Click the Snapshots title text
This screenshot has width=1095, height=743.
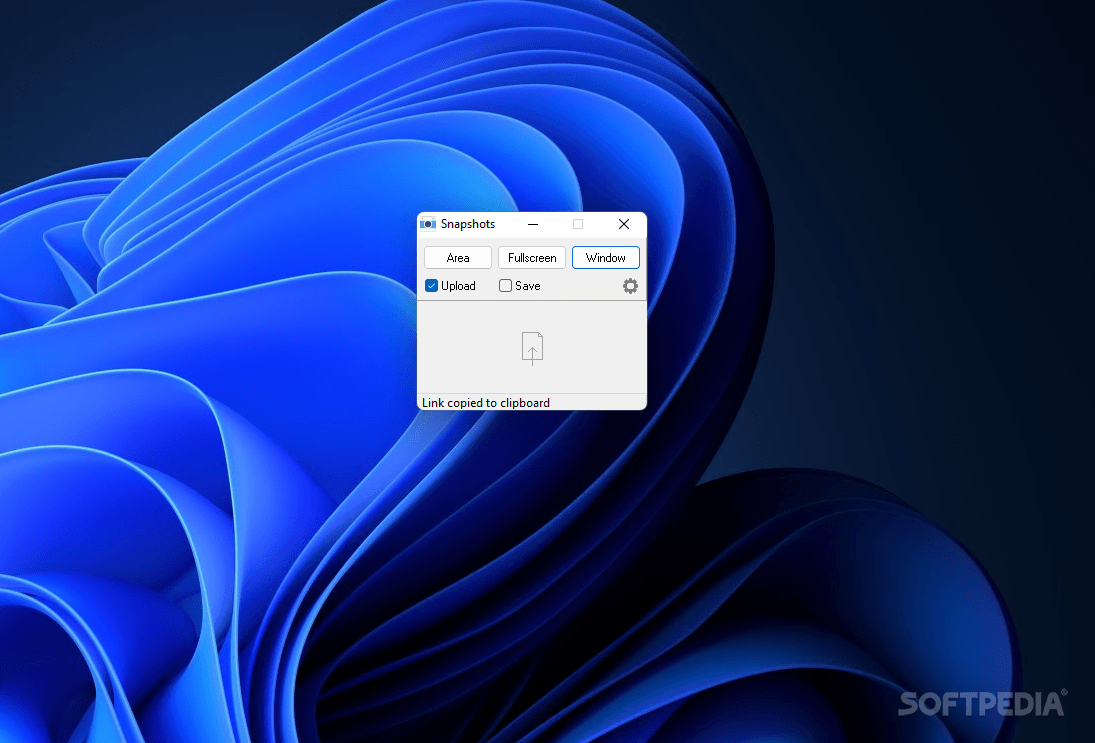point(468,224)
